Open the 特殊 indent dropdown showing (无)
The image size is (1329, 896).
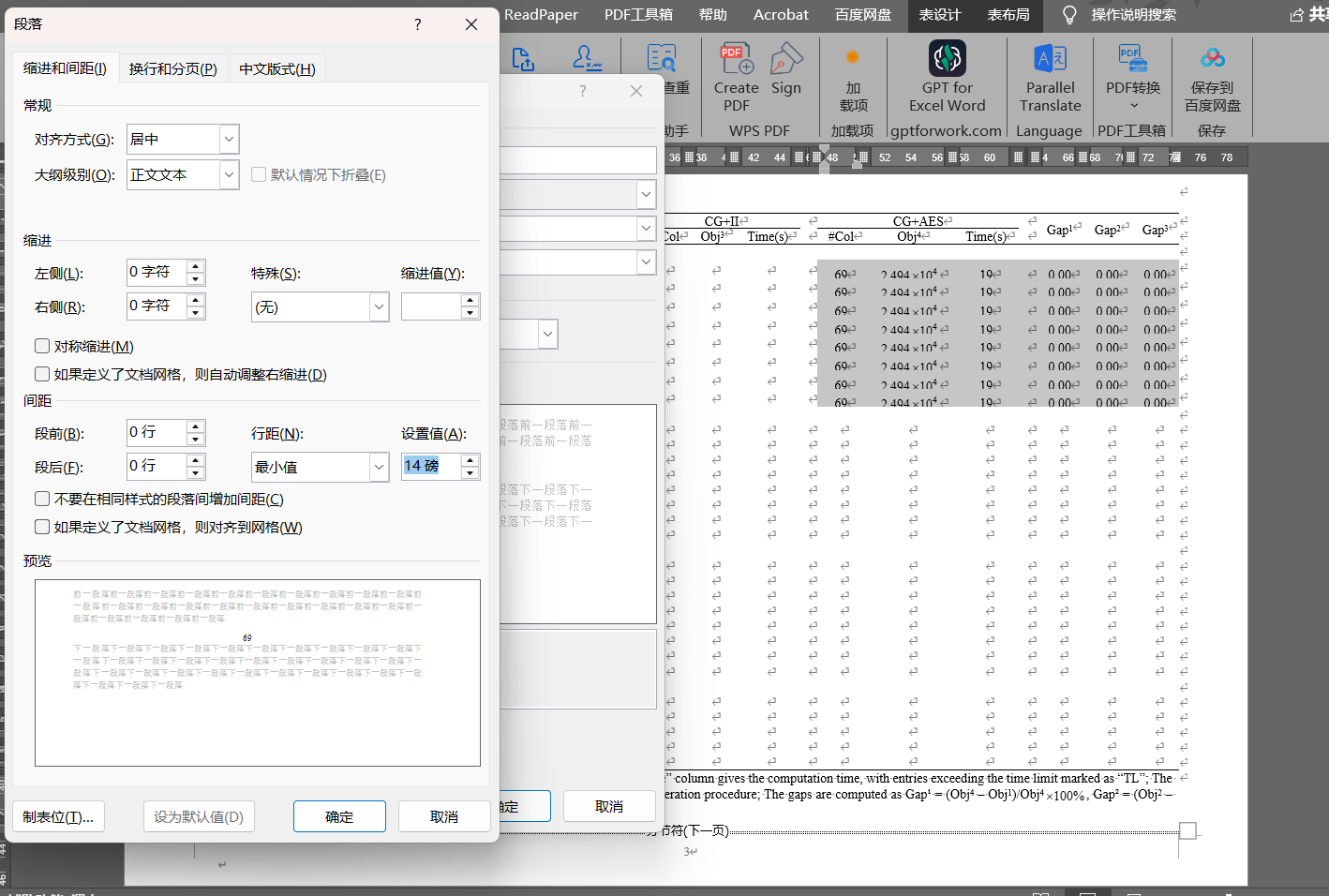pyautogui.click(x=379, y=306)
